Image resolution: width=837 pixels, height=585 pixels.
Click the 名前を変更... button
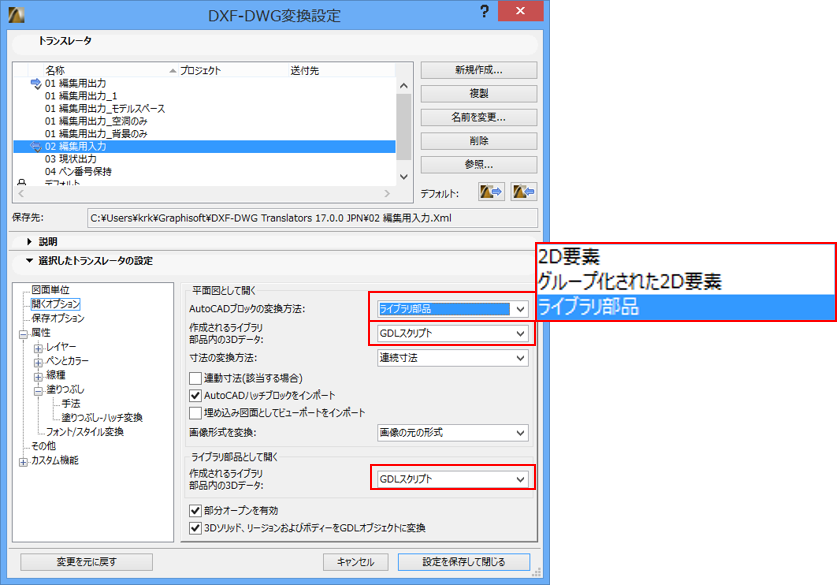point(479,117)
